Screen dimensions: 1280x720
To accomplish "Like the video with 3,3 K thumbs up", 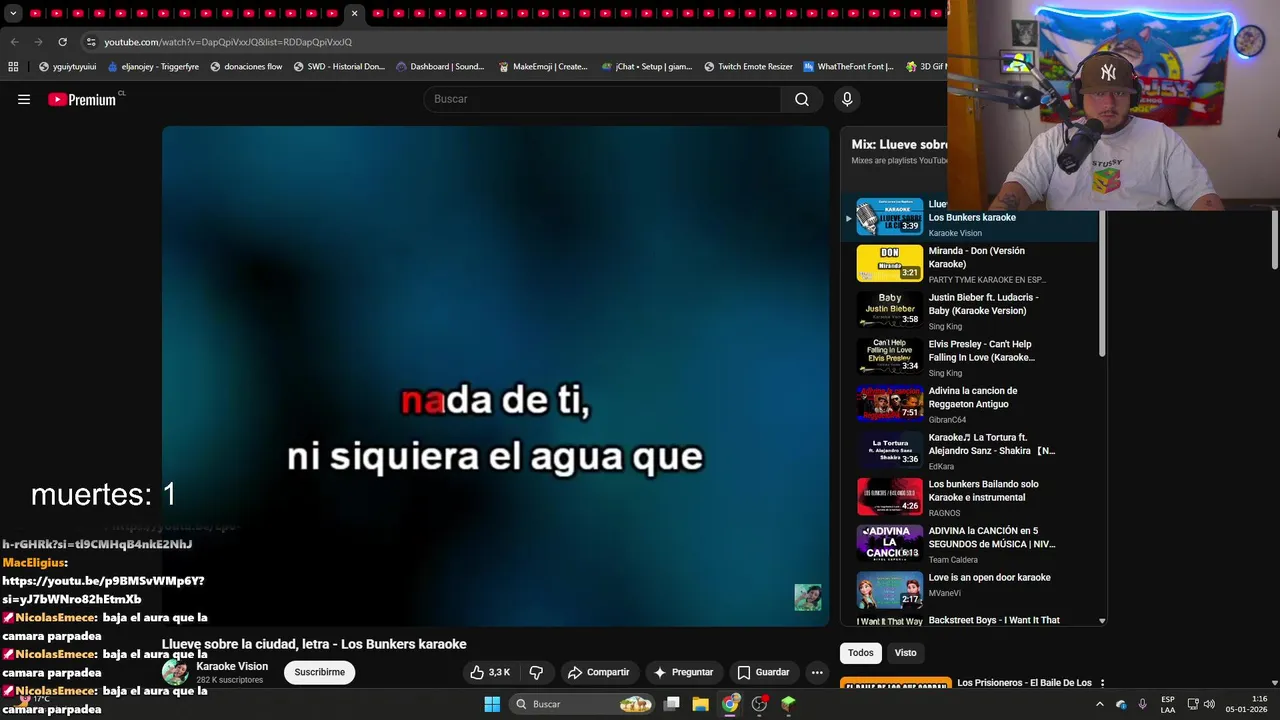I will (x=490, y=672).
